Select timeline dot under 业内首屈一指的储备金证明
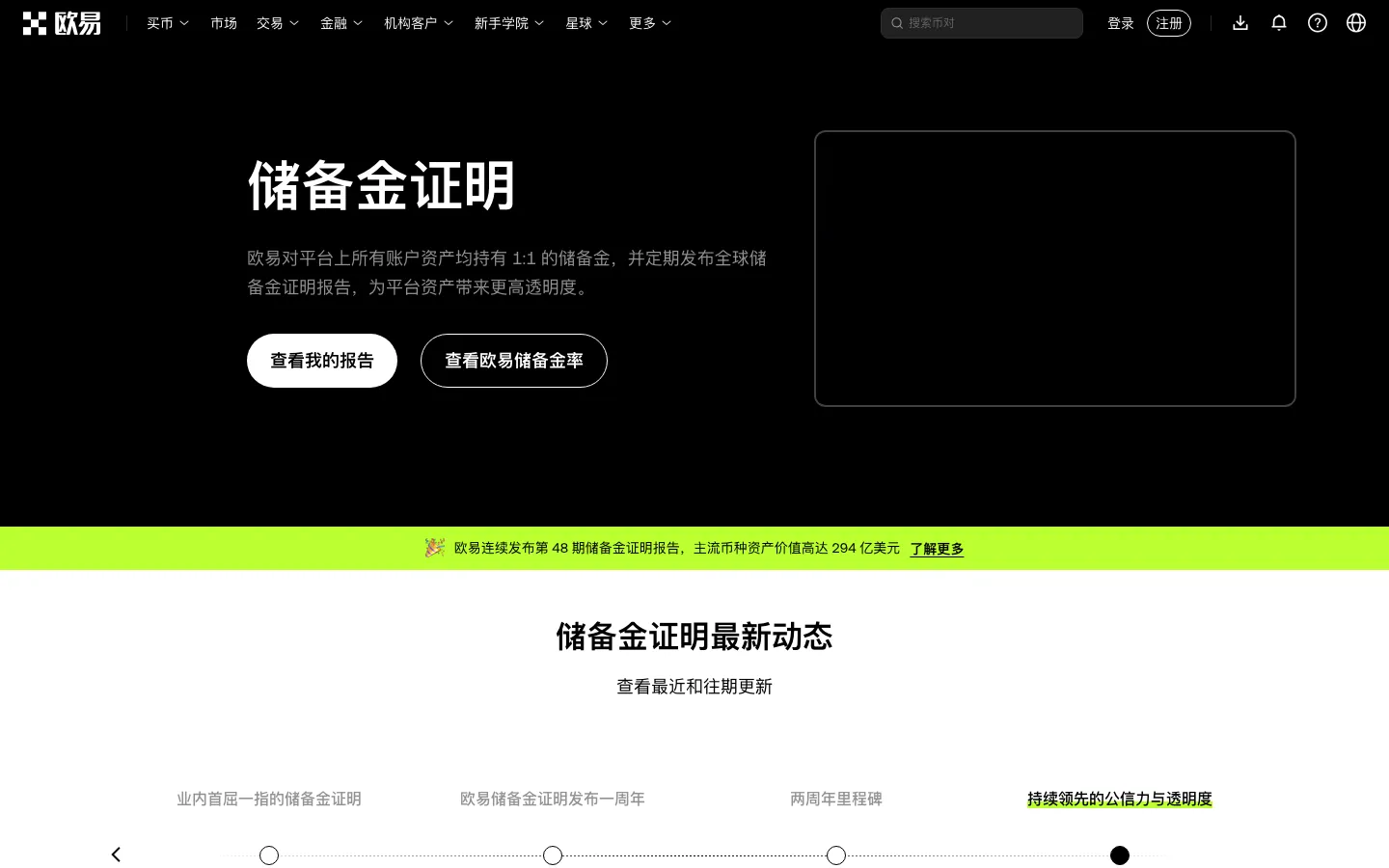Image resolution: width=1389 pixels, height=868 pixels. tap(269, 855)
